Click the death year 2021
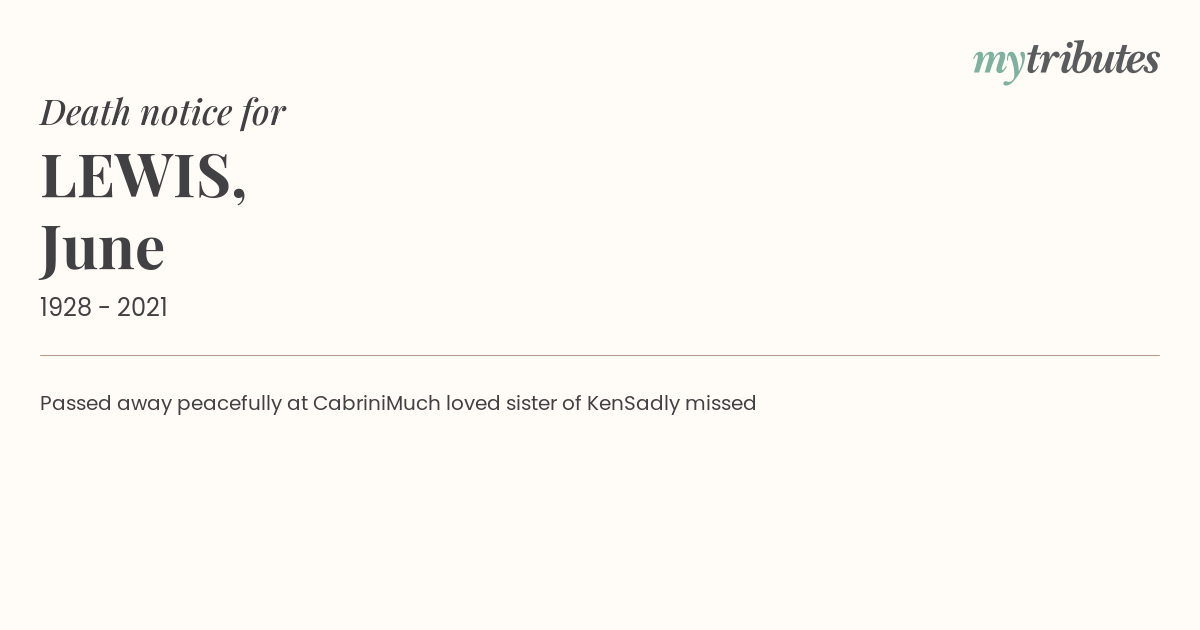Viewport: 1200px width, 630px height. (x=142, y=307)
